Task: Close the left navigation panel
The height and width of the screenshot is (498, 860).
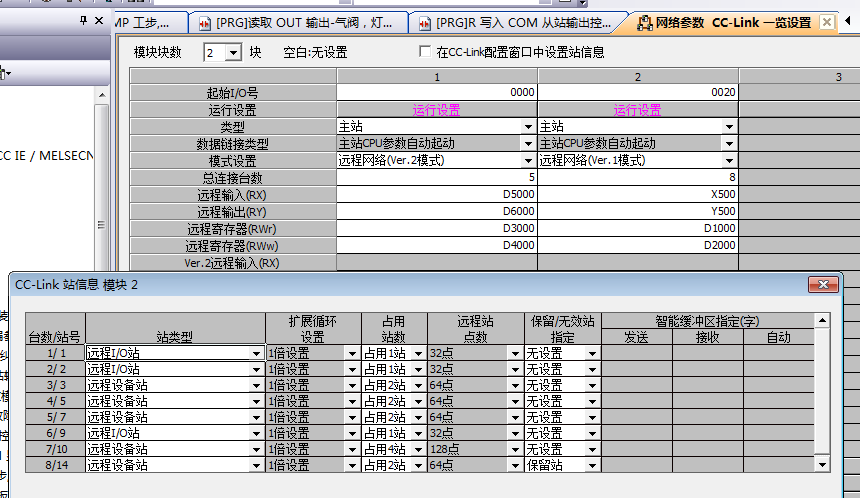Action: click(x=100, y=21)
